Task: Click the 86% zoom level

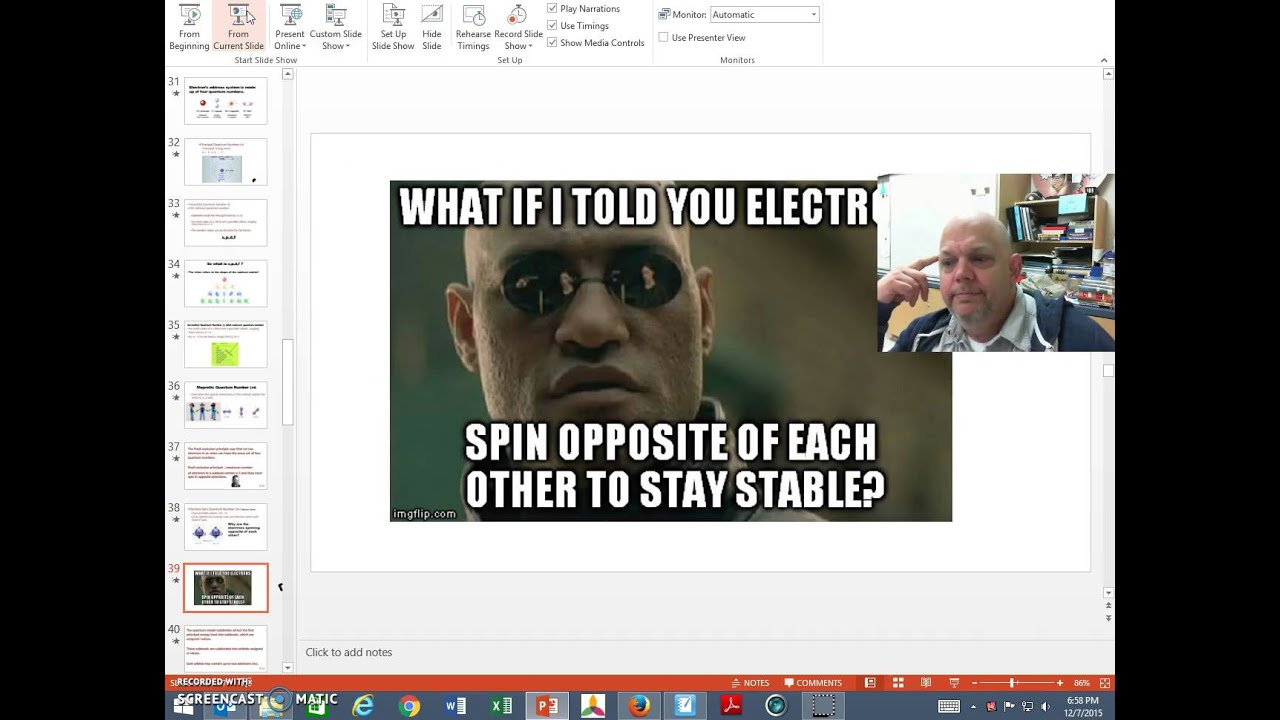Action: coord(1082,683)
